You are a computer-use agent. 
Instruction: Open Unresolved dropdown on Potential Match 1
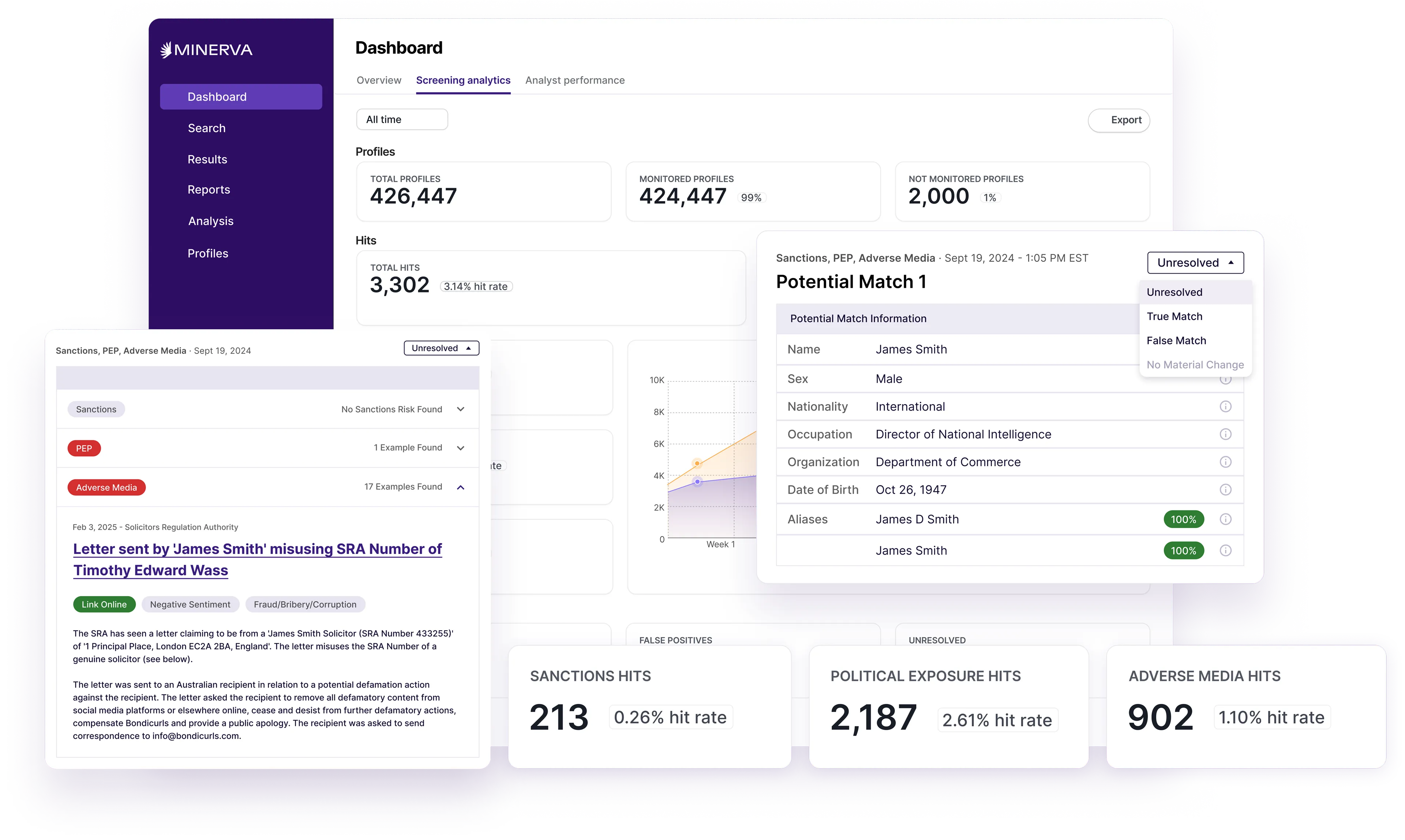click(x=1195, y=263)
